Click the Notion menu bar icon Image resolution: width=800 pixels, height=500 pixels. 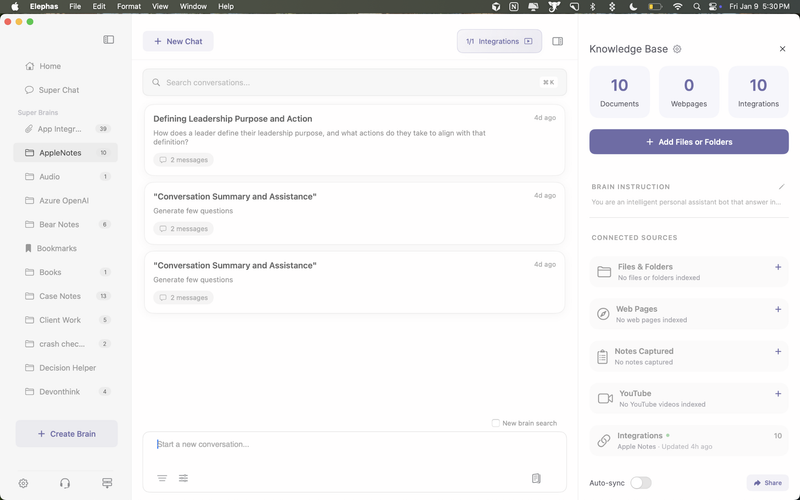pyautogui.click(x=514, y=7)
